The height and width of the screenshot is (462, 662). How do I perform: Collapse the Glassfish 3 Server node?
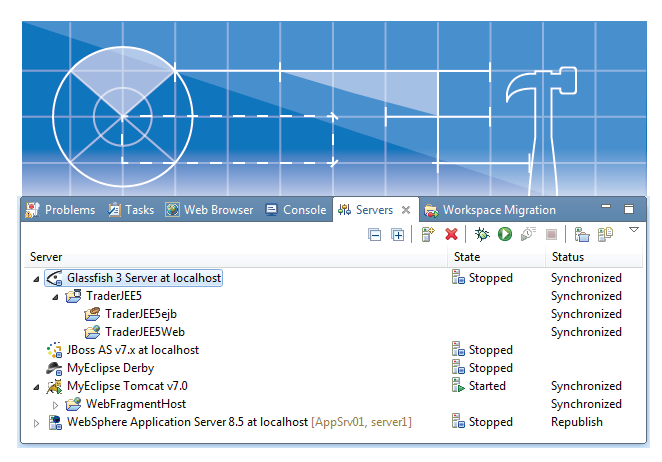38,279
